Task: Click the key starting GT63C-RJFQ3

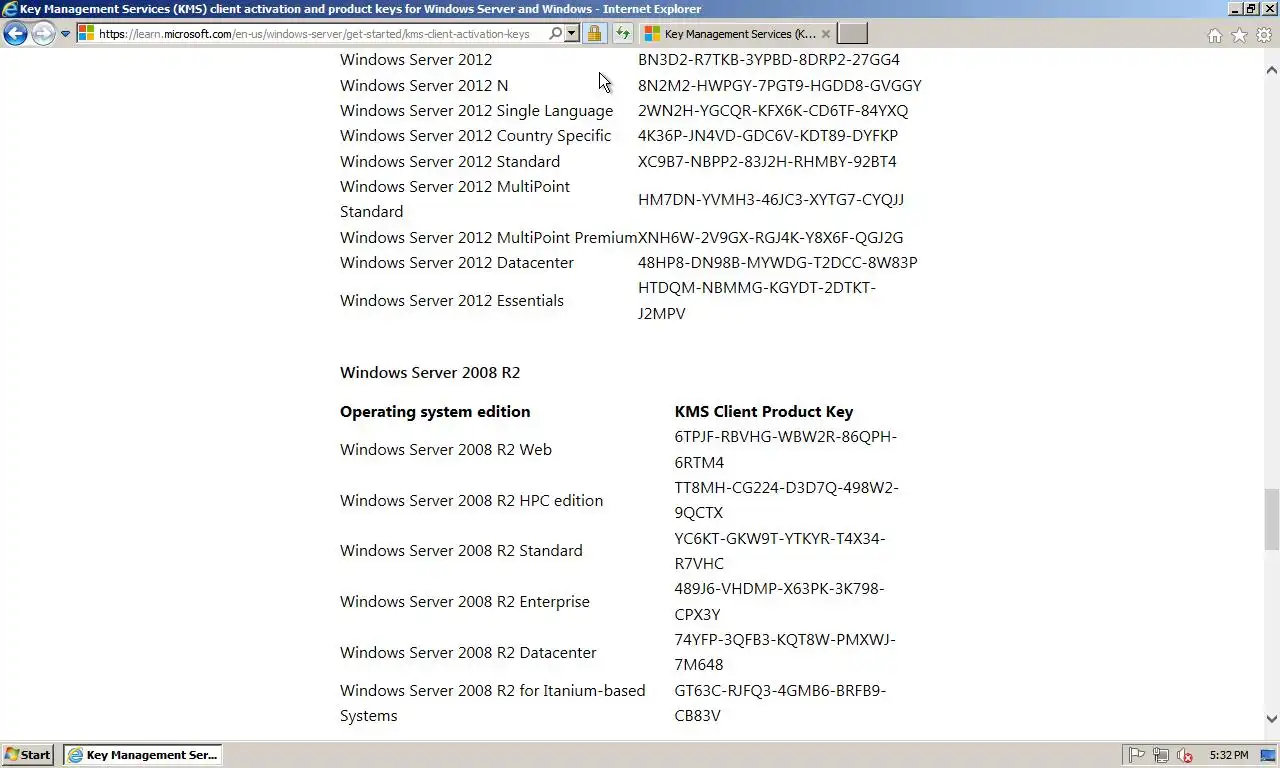Action: click(x=781, y=703)
